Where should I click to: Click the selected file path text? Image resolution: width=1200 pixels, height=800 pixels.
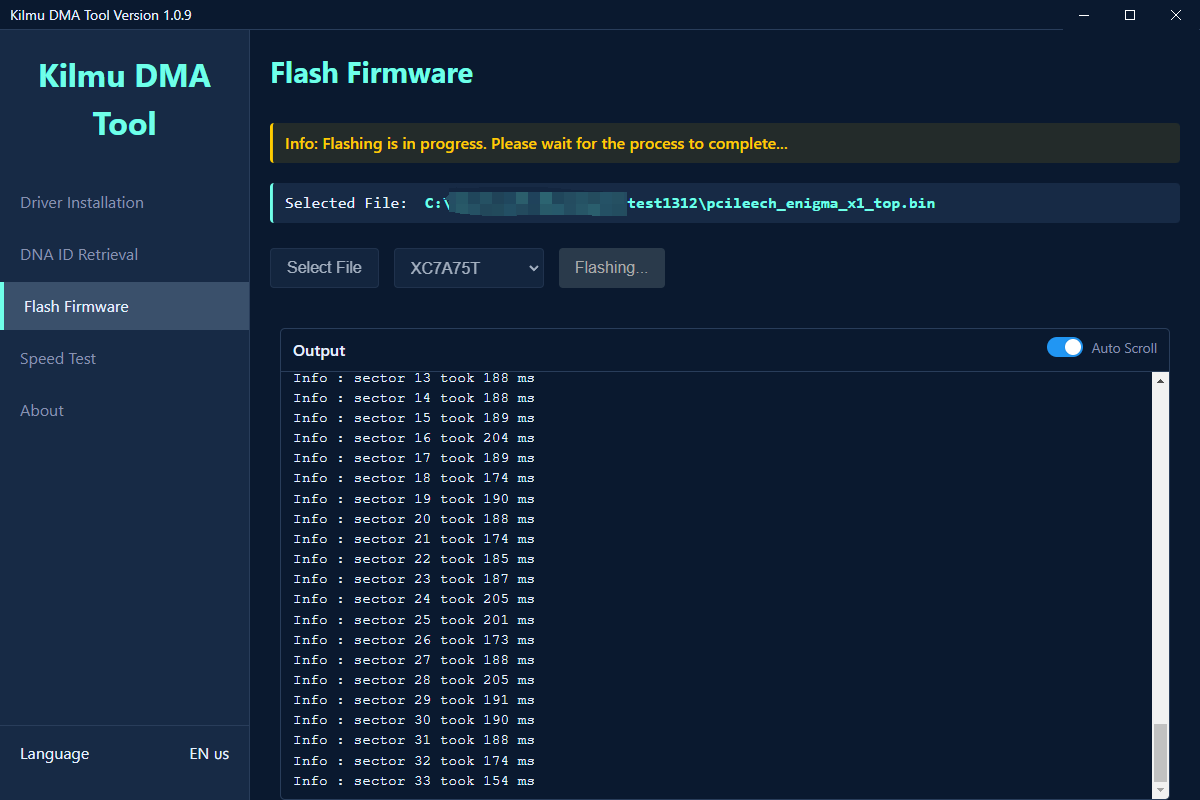pos(680,203)
